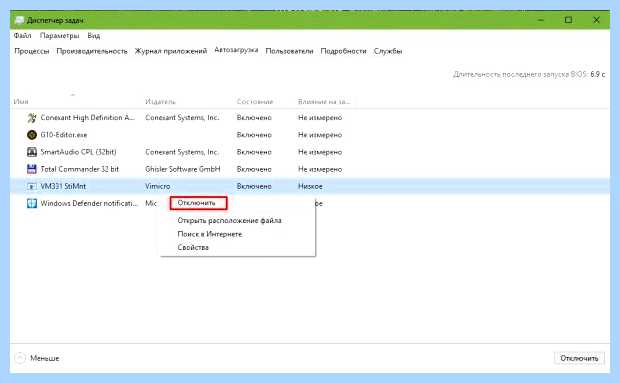Open the Вид menu
The width and height of the screenshot is (620, 383).
[x=94, y=36]
